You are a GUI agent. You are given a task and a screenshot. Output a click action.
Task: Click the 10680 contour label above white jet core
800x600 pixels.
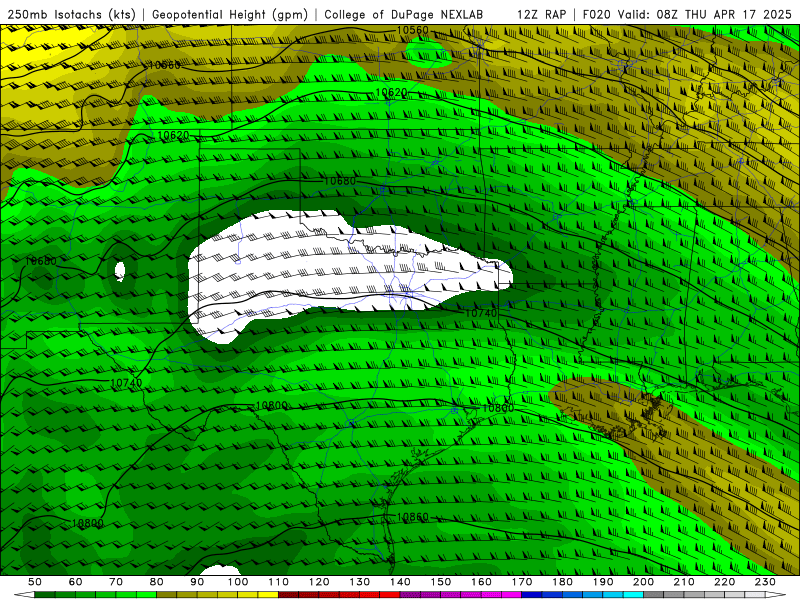click(x=340, y=181)
